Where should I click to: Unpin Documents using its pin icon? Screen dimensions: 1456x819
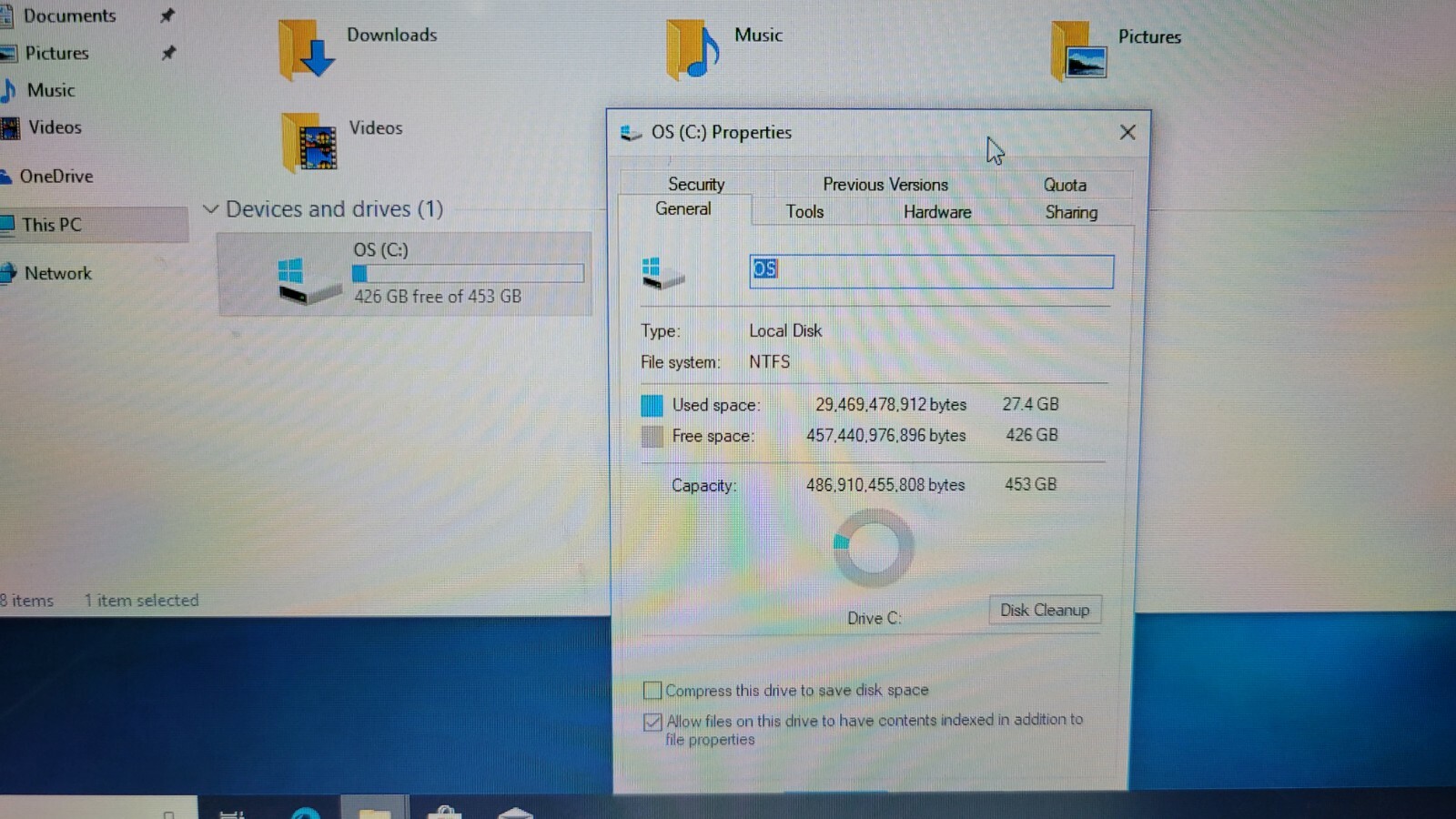coord(167,15)
